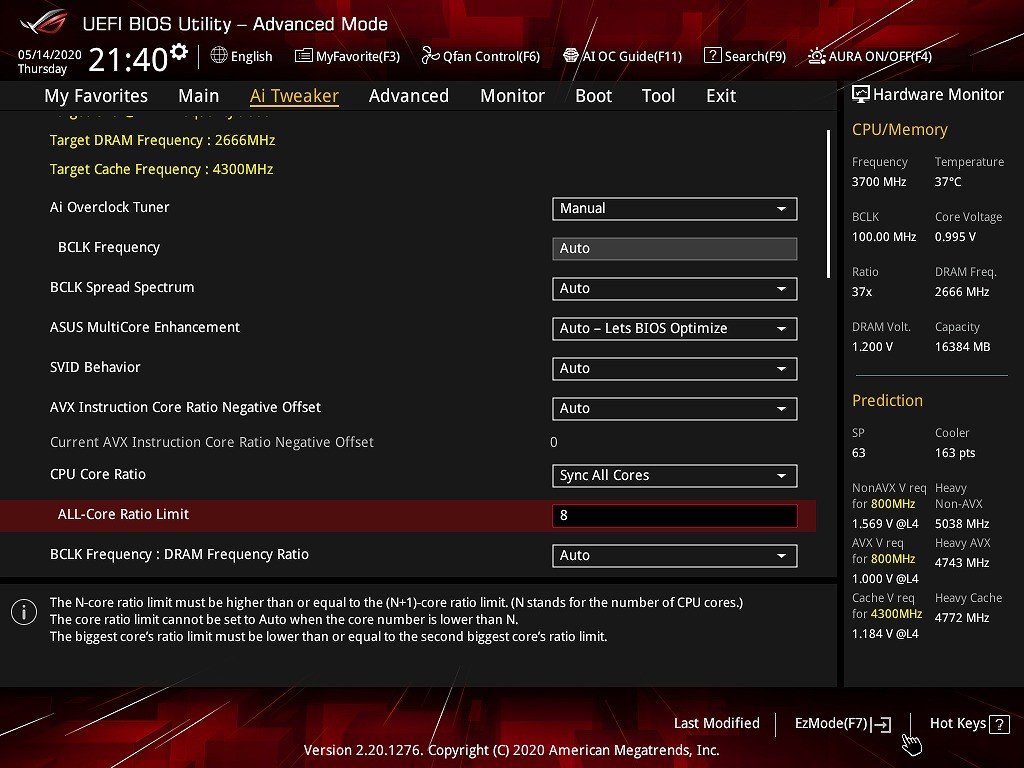Open the Advanced tab

[x=408, y=96]
